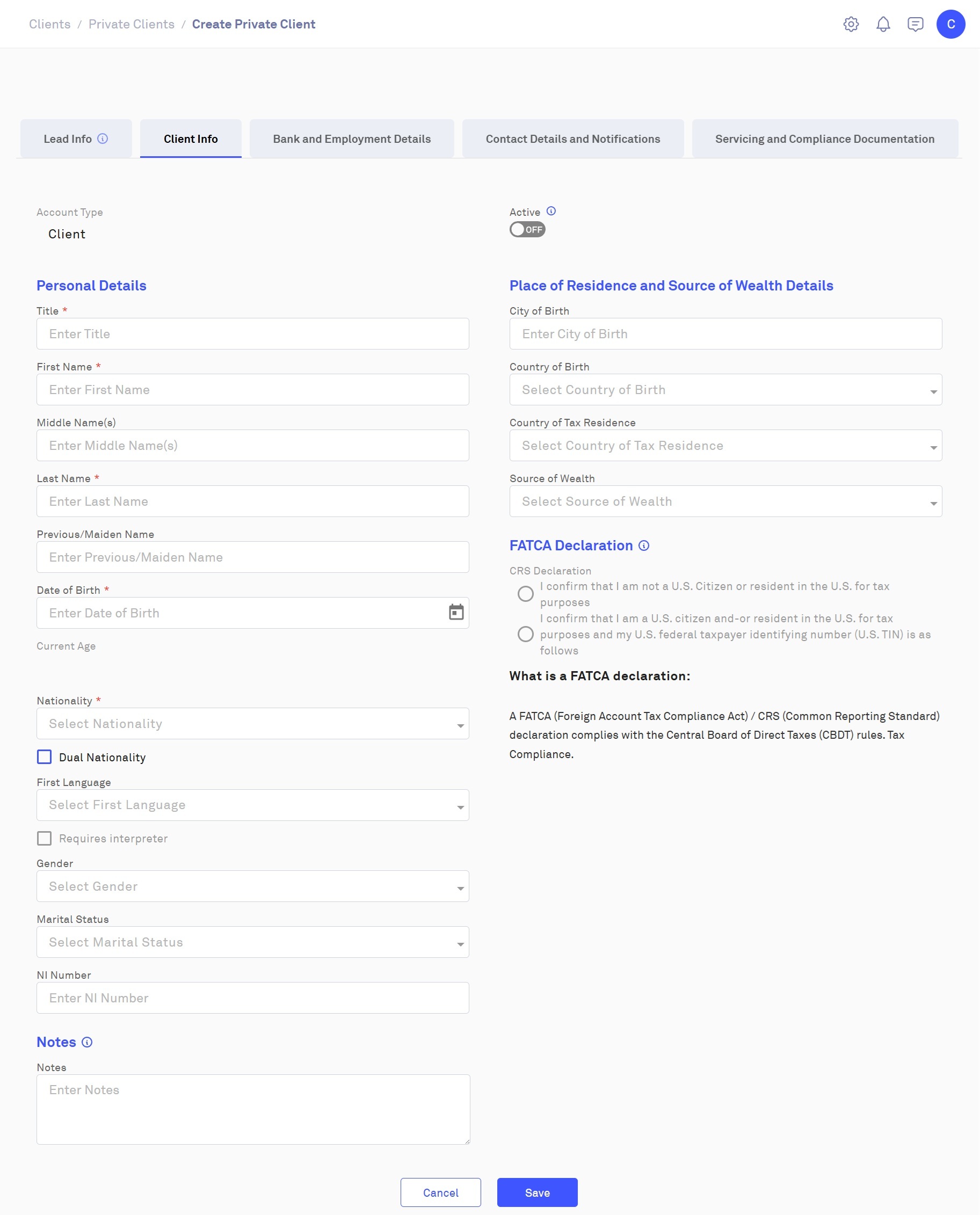Image resolution: width=980 pixels, height=1215 pixels.
Task: Click the user avatar icon
Action: [x=950, y=24]
